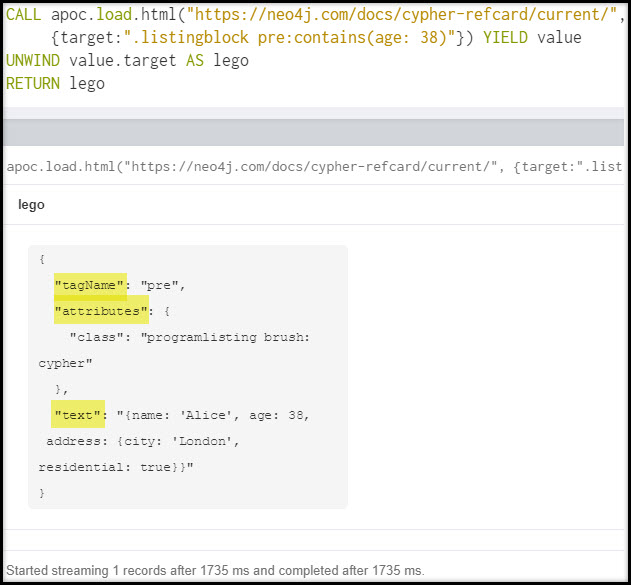This screenshot has height=585, width=631.
Task: Click the RETURN lego line
Action: coord(55,83)
